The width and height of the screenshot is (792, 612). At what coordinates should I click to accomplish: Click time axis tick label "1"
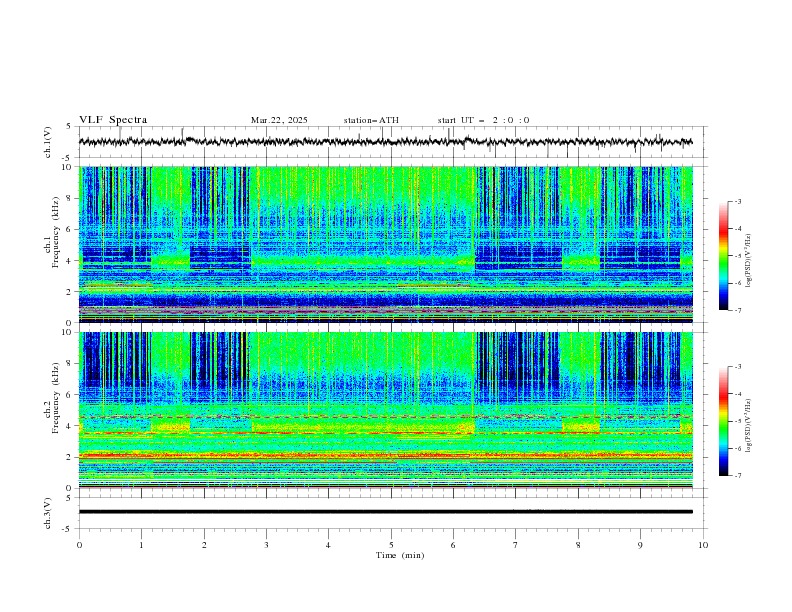[141, 545]
